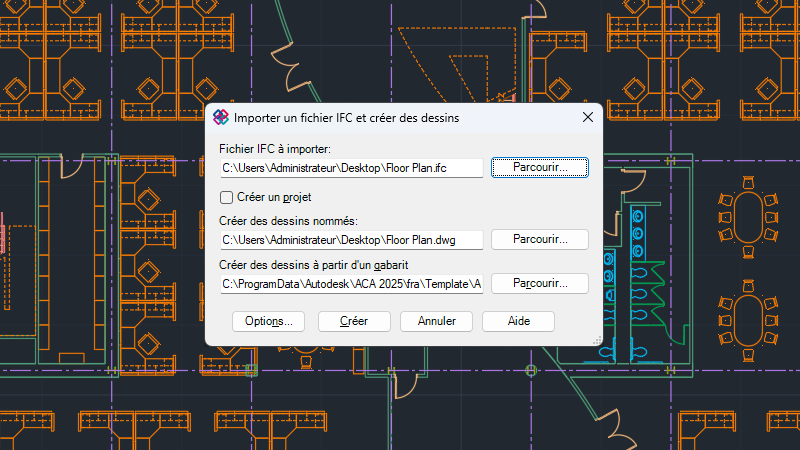Cancel the import with Annuler
Screen dimensions: 800x450
click(x=436, y=321)
